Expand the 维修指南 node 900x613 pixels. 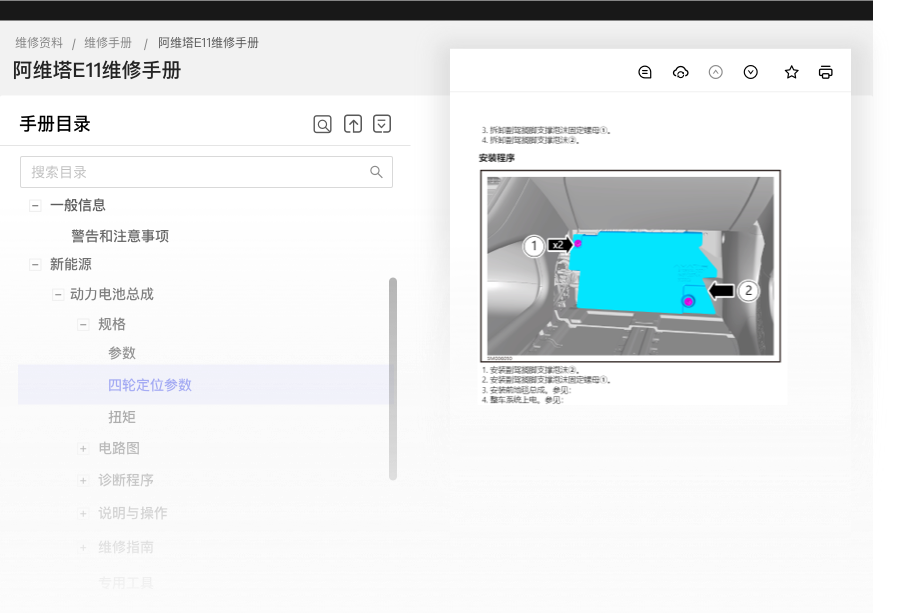coord(83,548)
